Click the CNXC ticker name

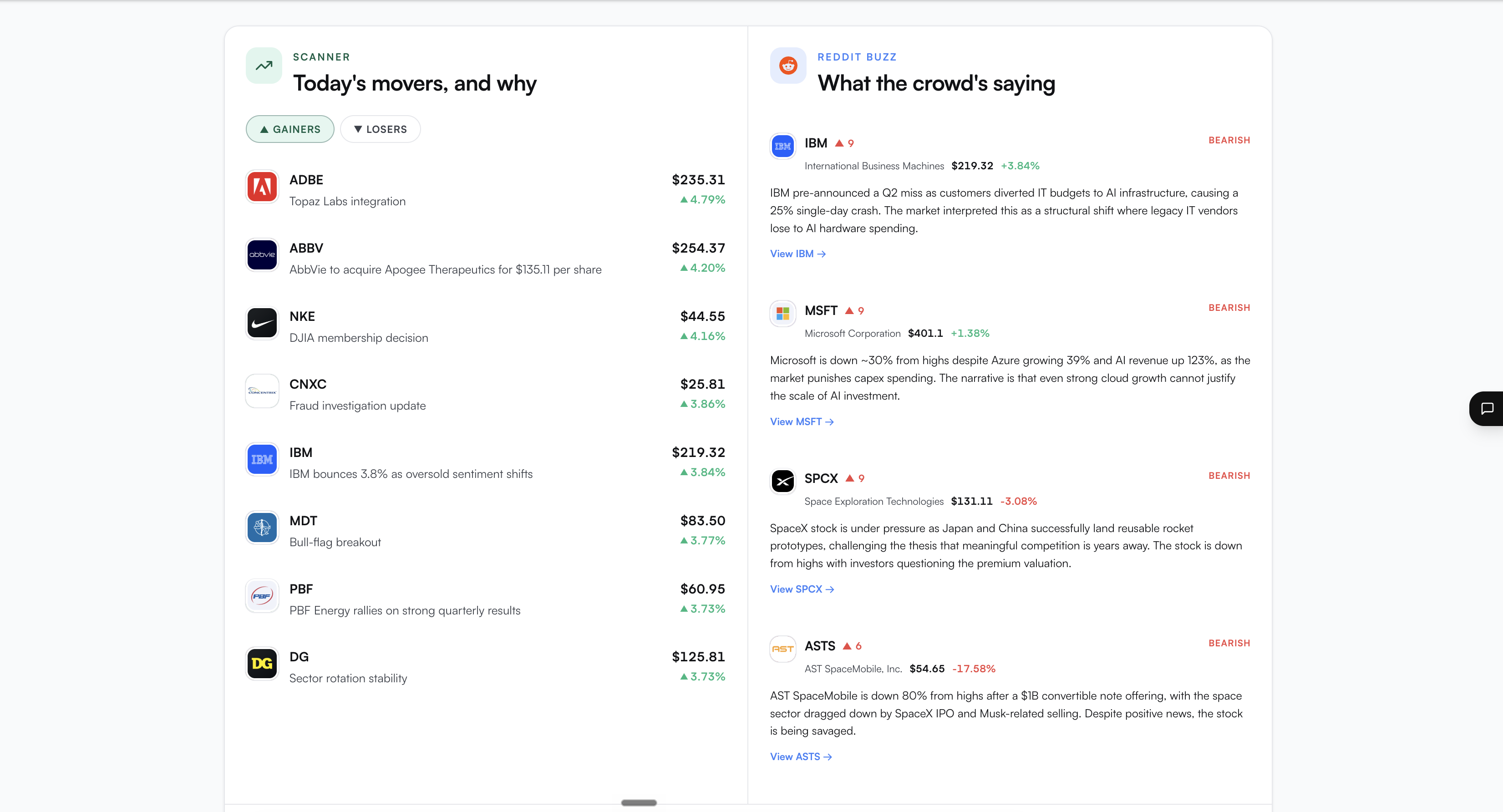(x=308, y=385)
